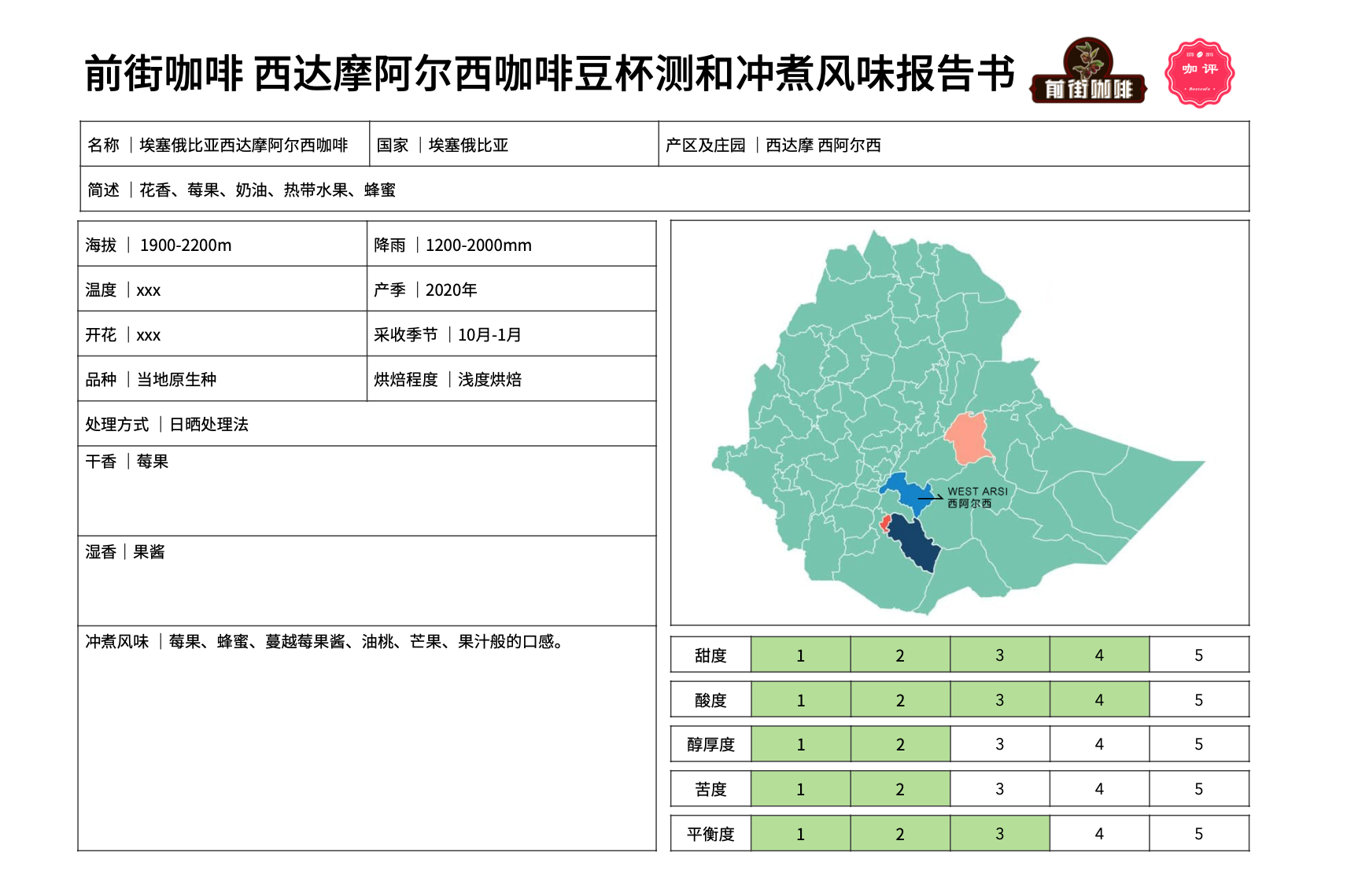Select rainfall value 1200-2000mm
1347x896 pixels.
[478, 245]
